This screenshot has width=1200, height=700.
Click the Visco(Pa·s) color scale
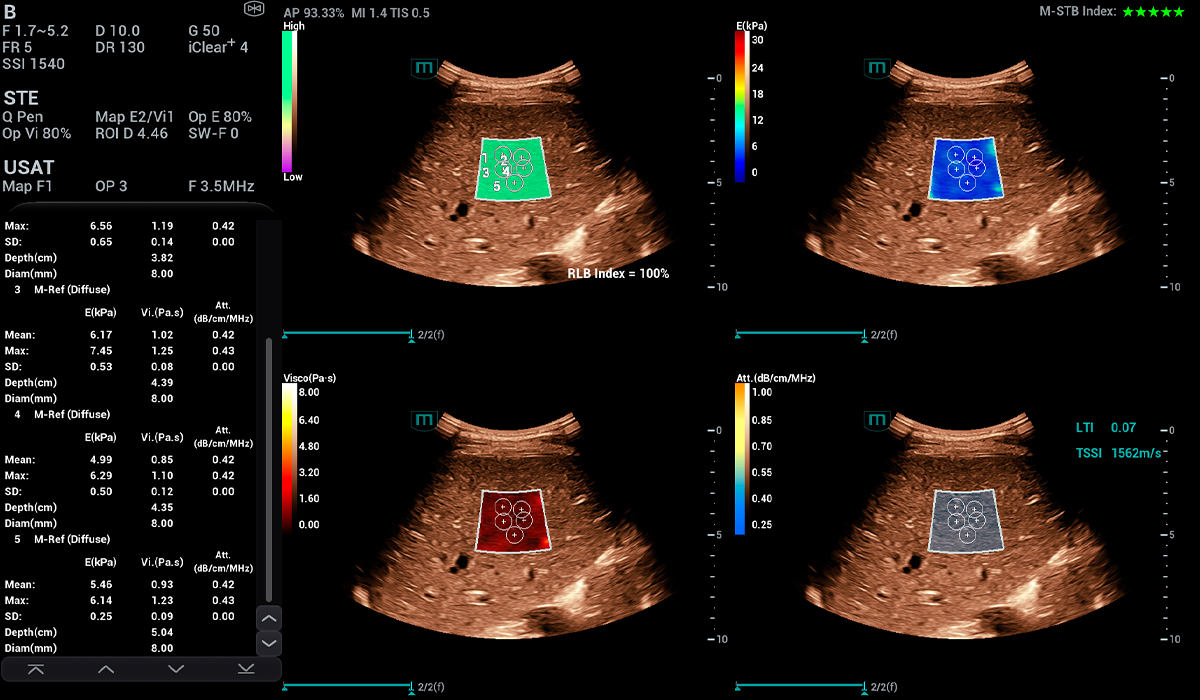coord(289,456)
